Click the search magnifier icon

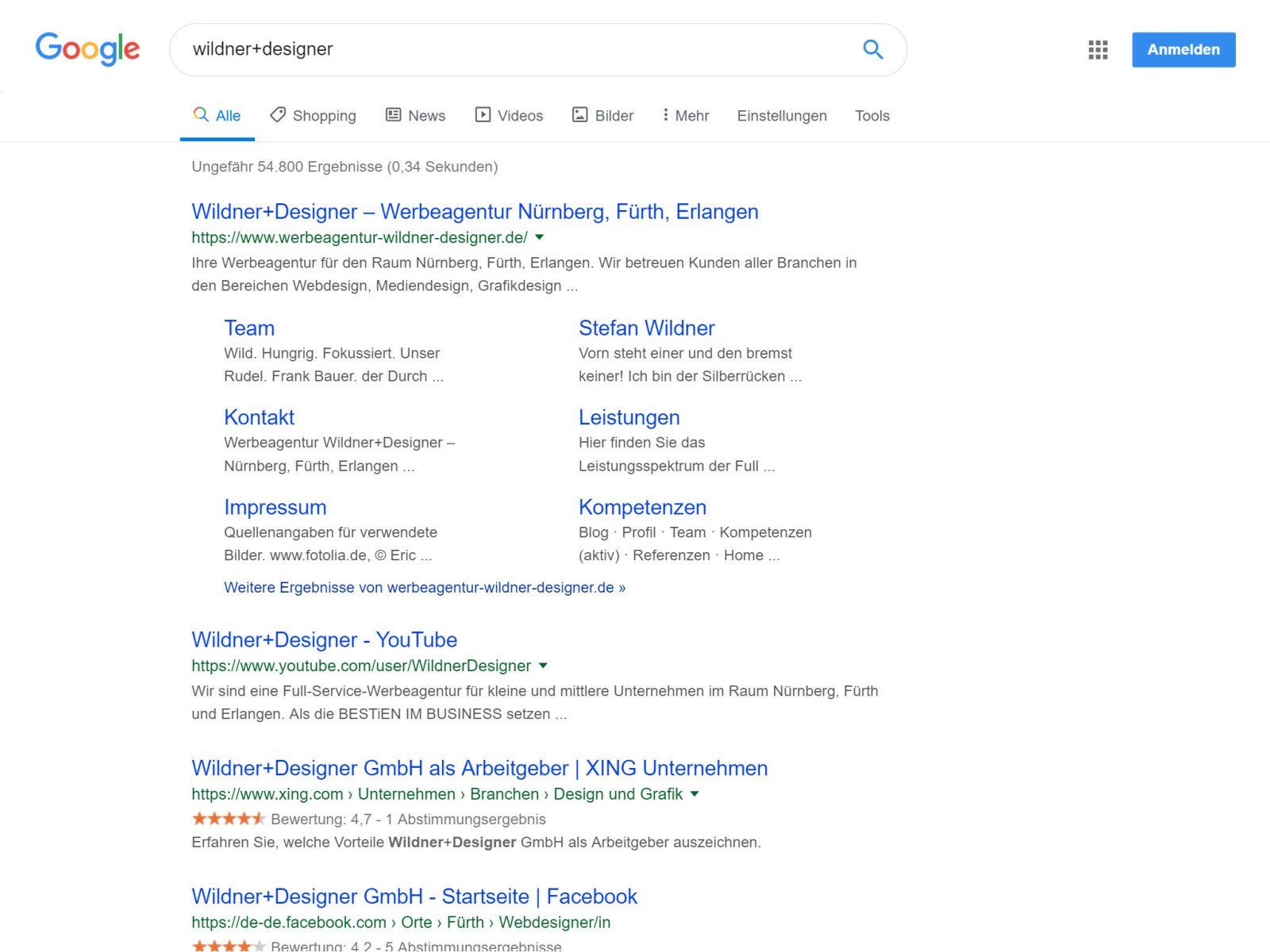[x=872, y=49]
